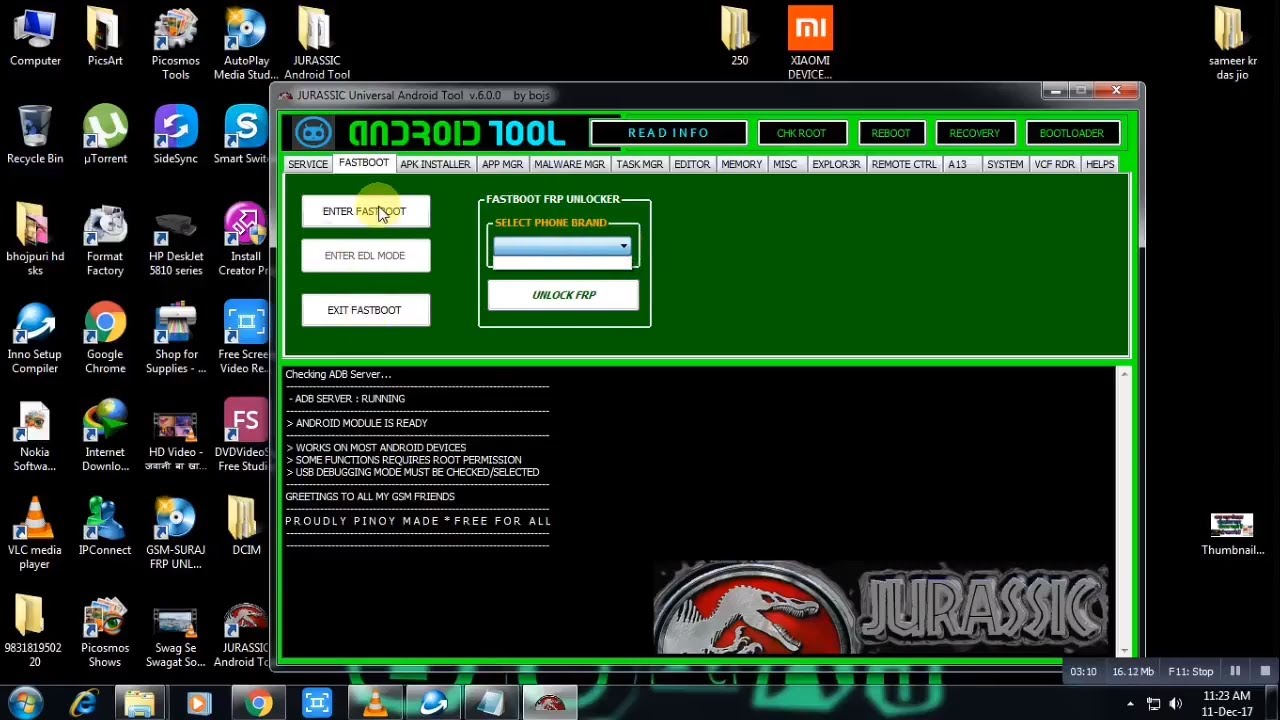Open the VCF RDR tab

1054,164
